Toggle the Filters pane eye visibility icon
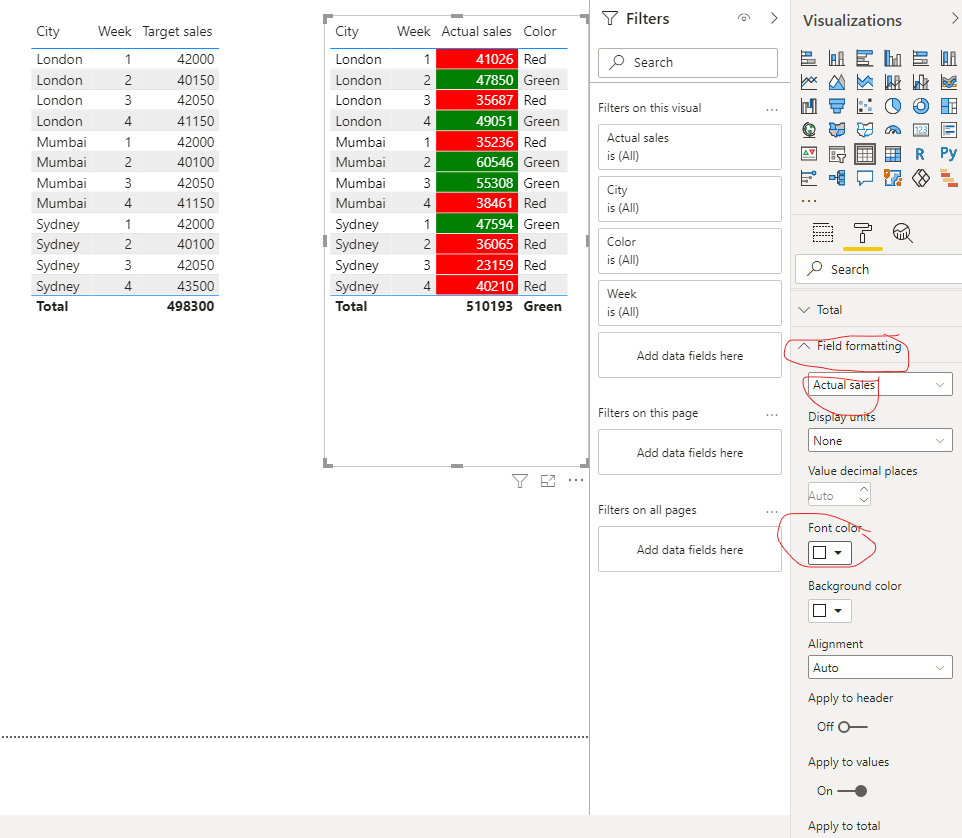The image size is (962, 838). click(744, 18)
